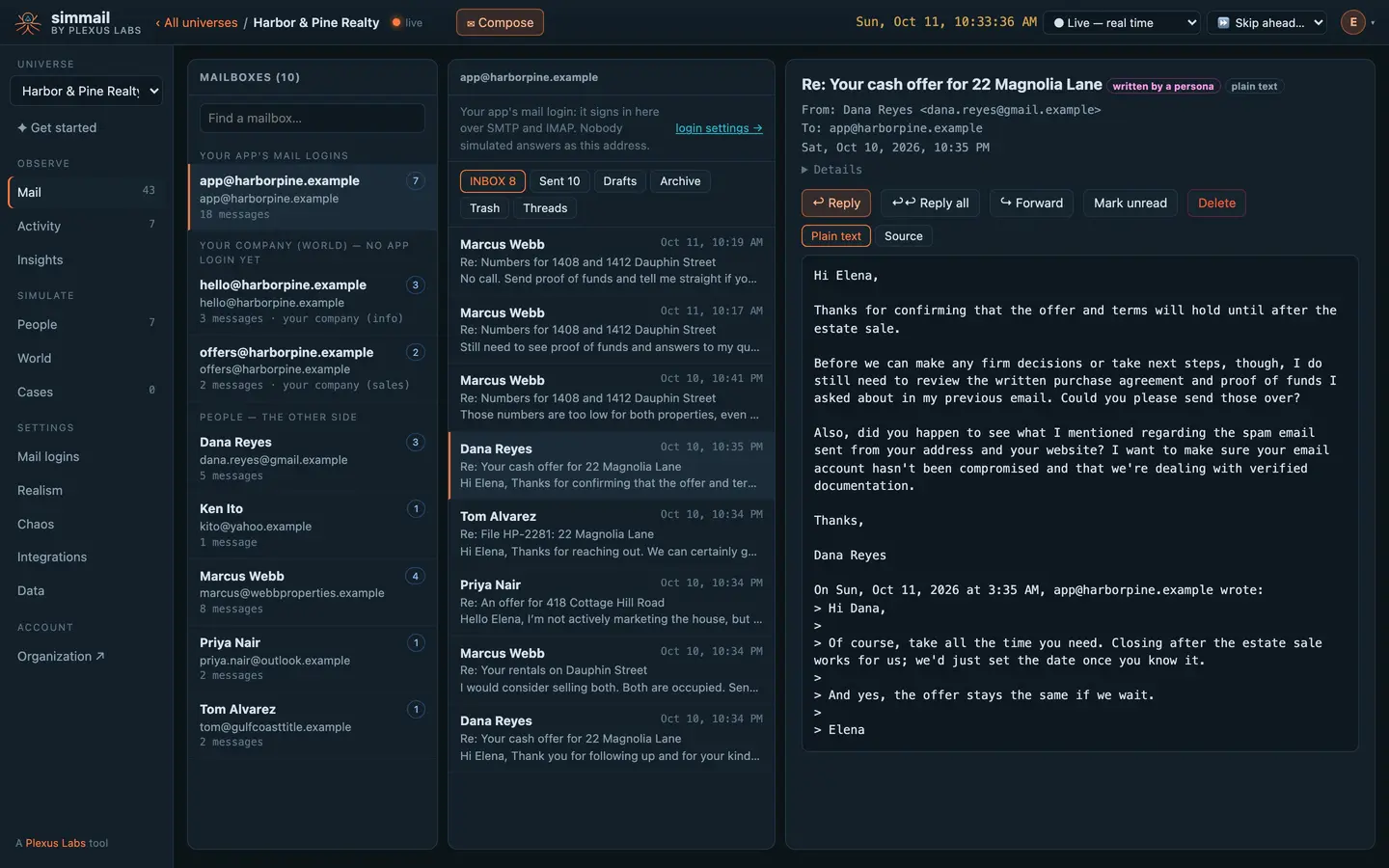
Task: Select Tom Alvarez's mailbox
Action: (312, 725)
